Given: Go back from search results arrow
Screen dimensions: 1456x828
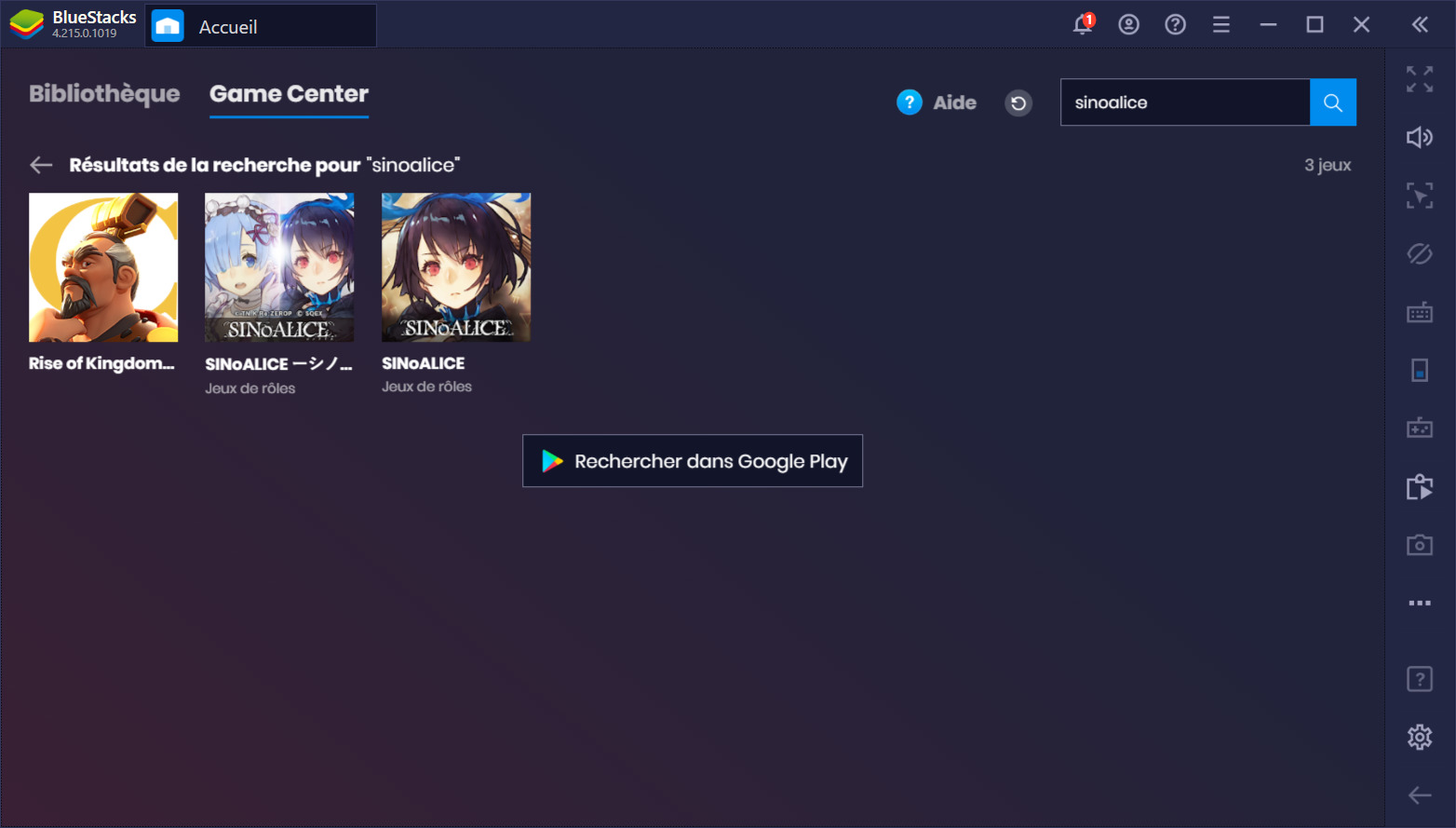Looking at the screenshot, I should pos(41,165).
